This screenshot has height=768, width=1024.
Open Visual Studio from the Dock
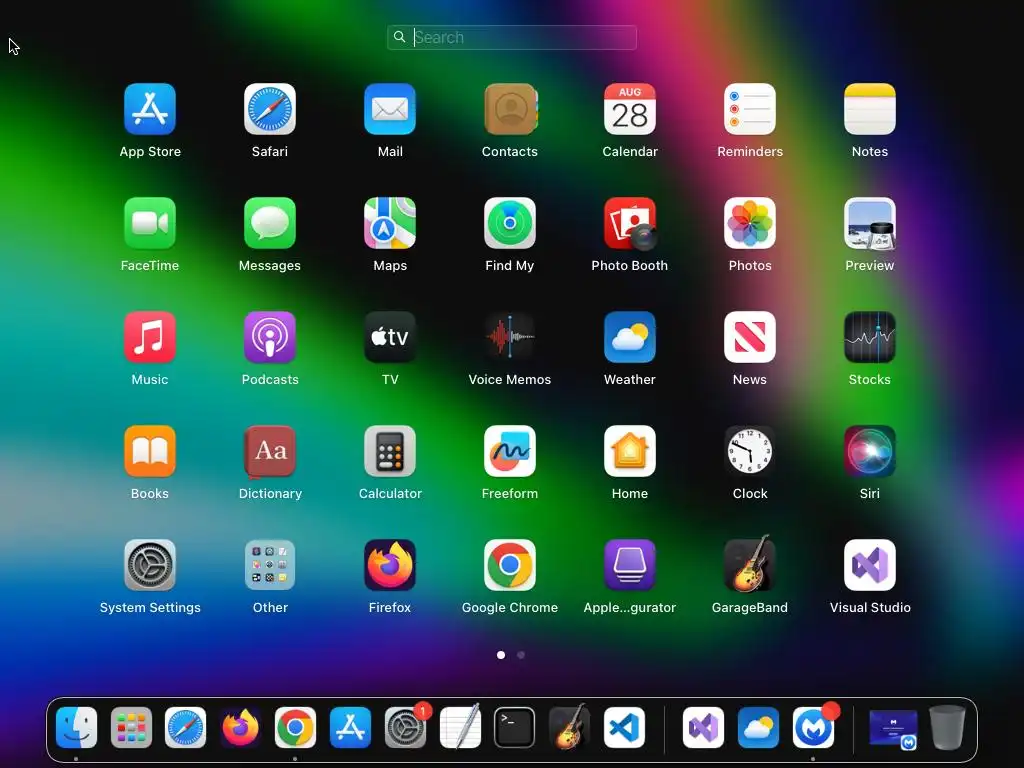[703, 728]
